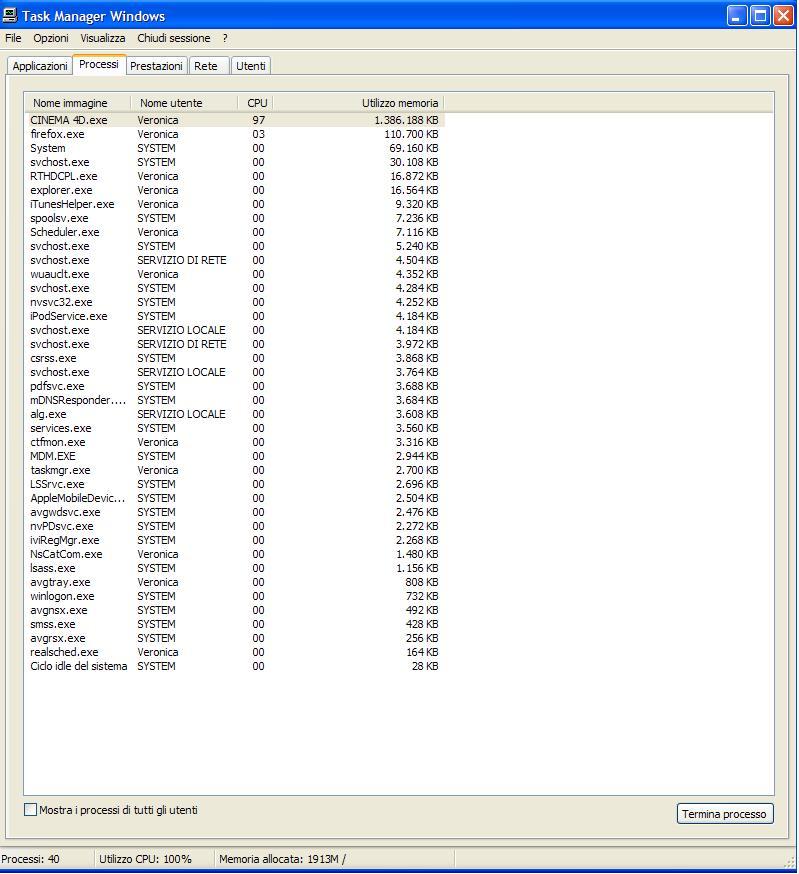799x874 pixels.
Task: Click the Termina processo button
Action: (724, 814)
